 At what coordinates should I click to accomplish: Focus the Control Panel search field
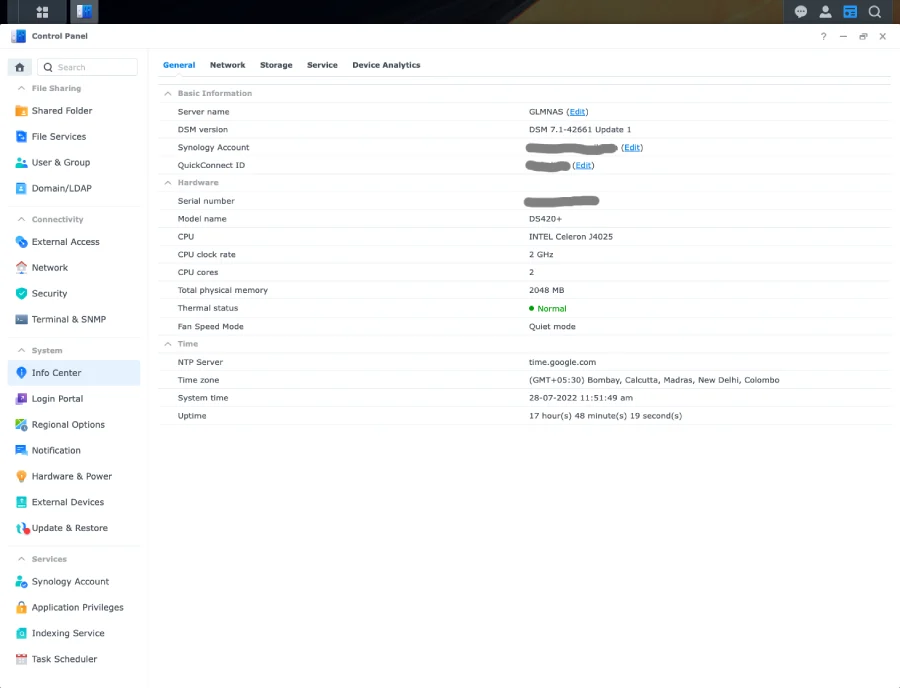pyautogui.click(x=87, y=67)
